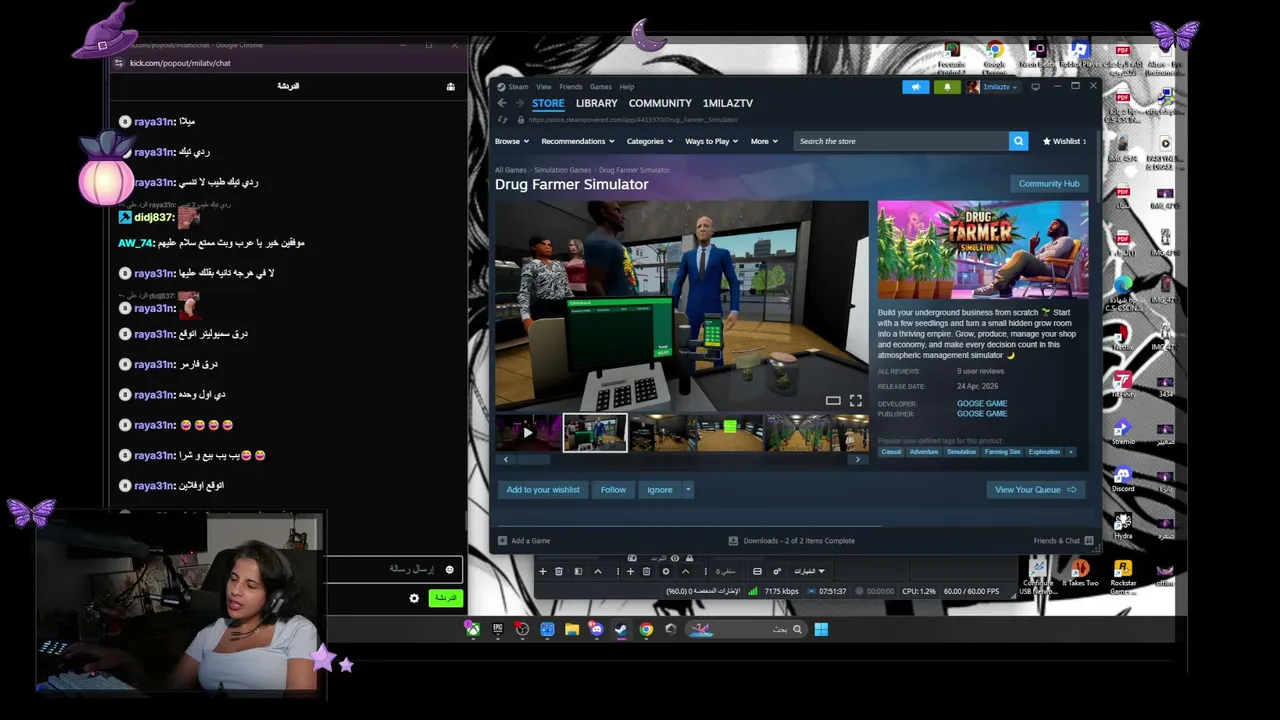Reload the Steam store page

coord(503,120)
